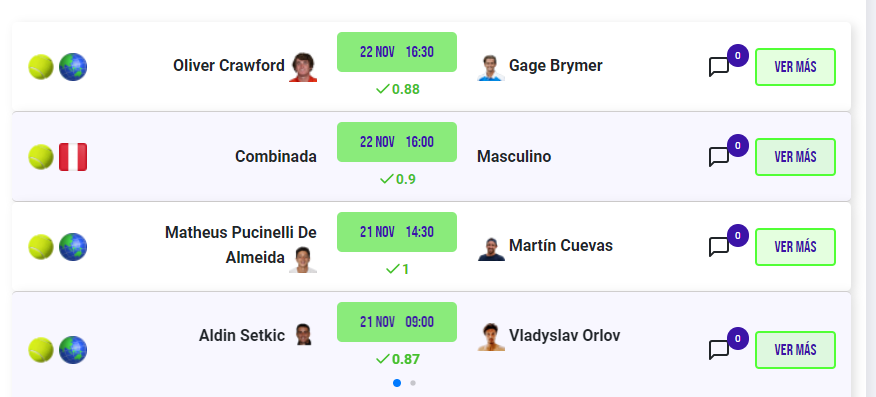Click tennis ball icon in Oliver Crawford row
Image resolution: width=876 pixels, height=397 pixels.
(x=41, y=67)
